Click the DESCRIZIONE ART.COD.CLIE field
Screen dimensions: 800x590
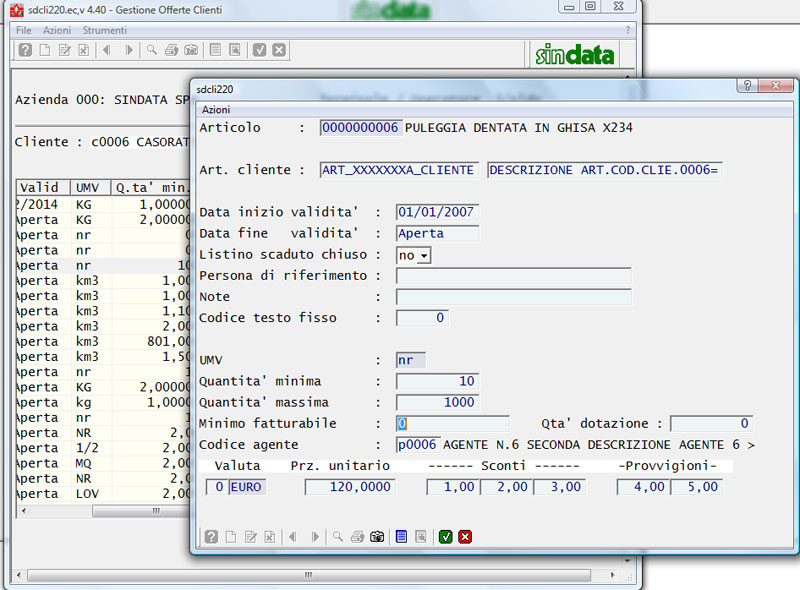[604, 170]
